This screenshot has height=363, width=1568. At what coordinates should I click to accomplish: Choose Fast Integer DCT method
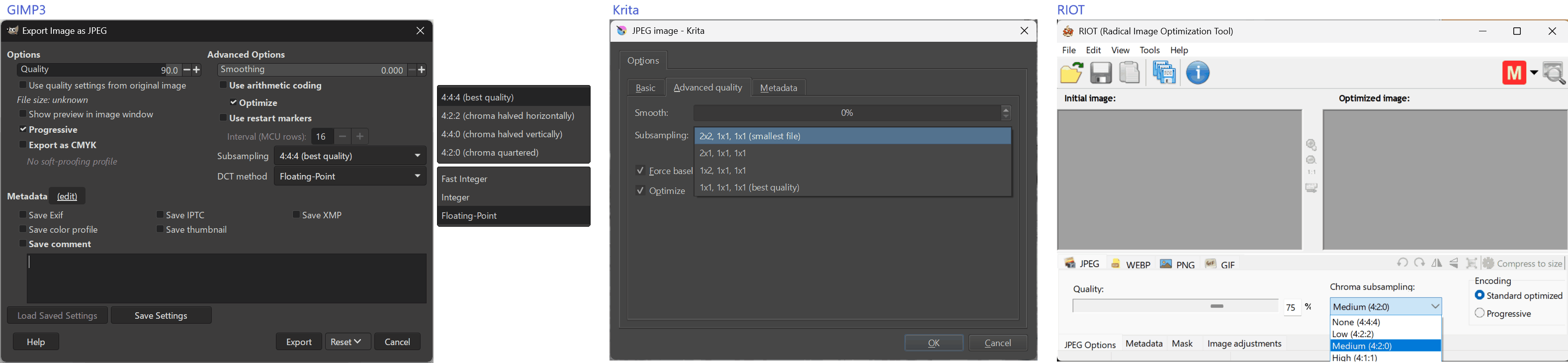point(513,179)
